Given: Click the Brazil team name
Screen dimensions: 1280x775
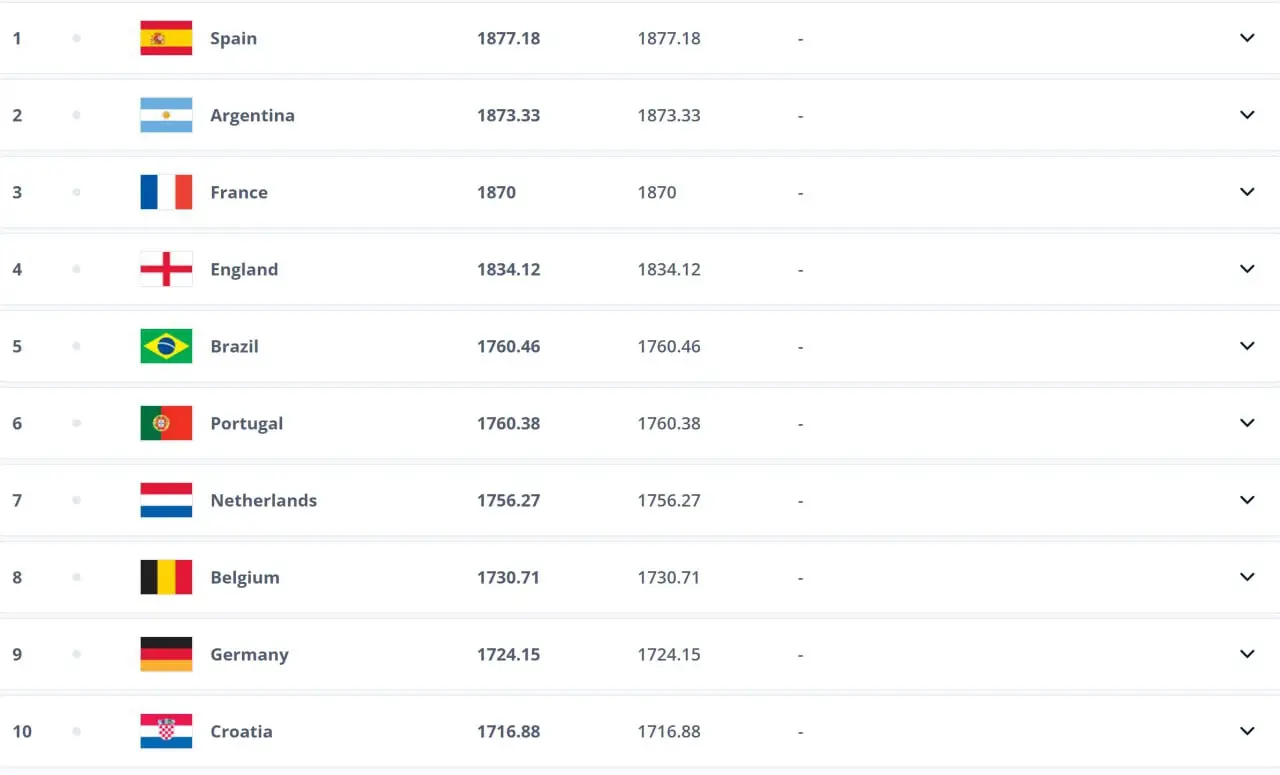Looking at the screenshot, I should coord(234,346).
